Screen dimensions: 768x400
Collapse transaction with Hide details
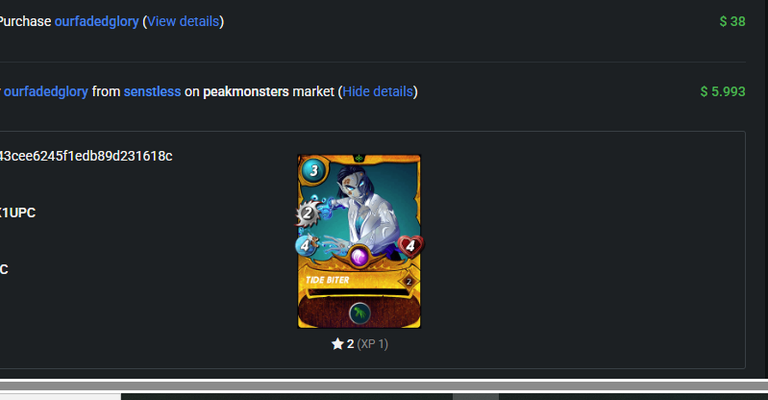378,92
